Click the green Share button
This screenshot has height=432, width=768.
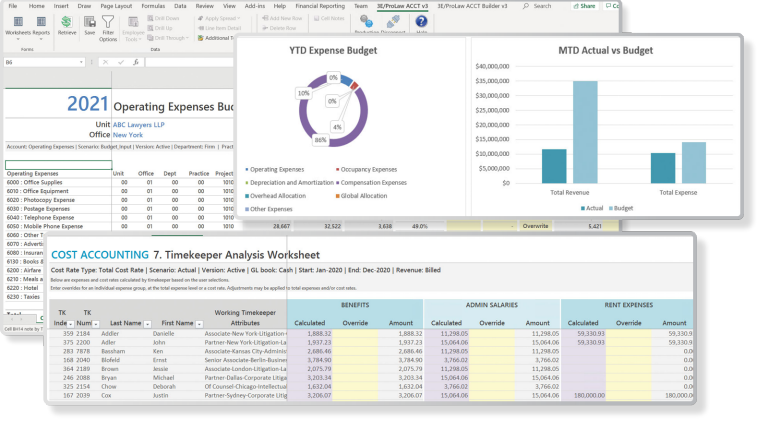(x=585, y=5)
